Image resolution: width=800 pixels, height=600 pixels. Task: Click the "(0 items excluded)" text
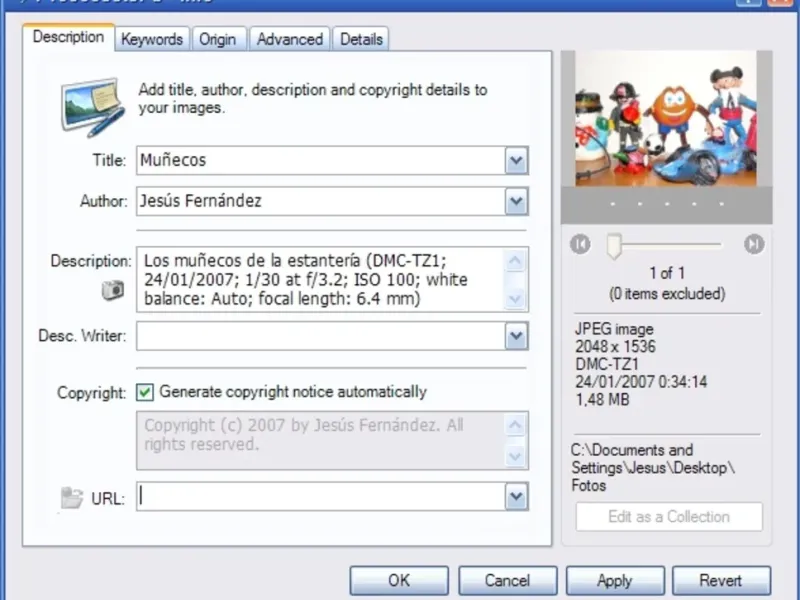click(x=667, y=294)
